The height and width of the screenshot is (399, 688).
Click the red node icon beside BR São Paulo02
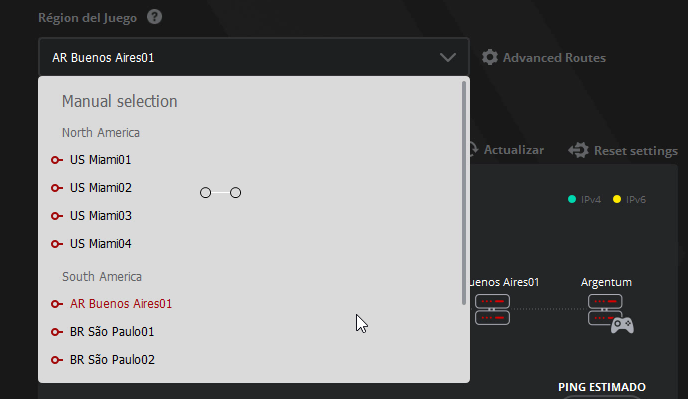(57, 360)
